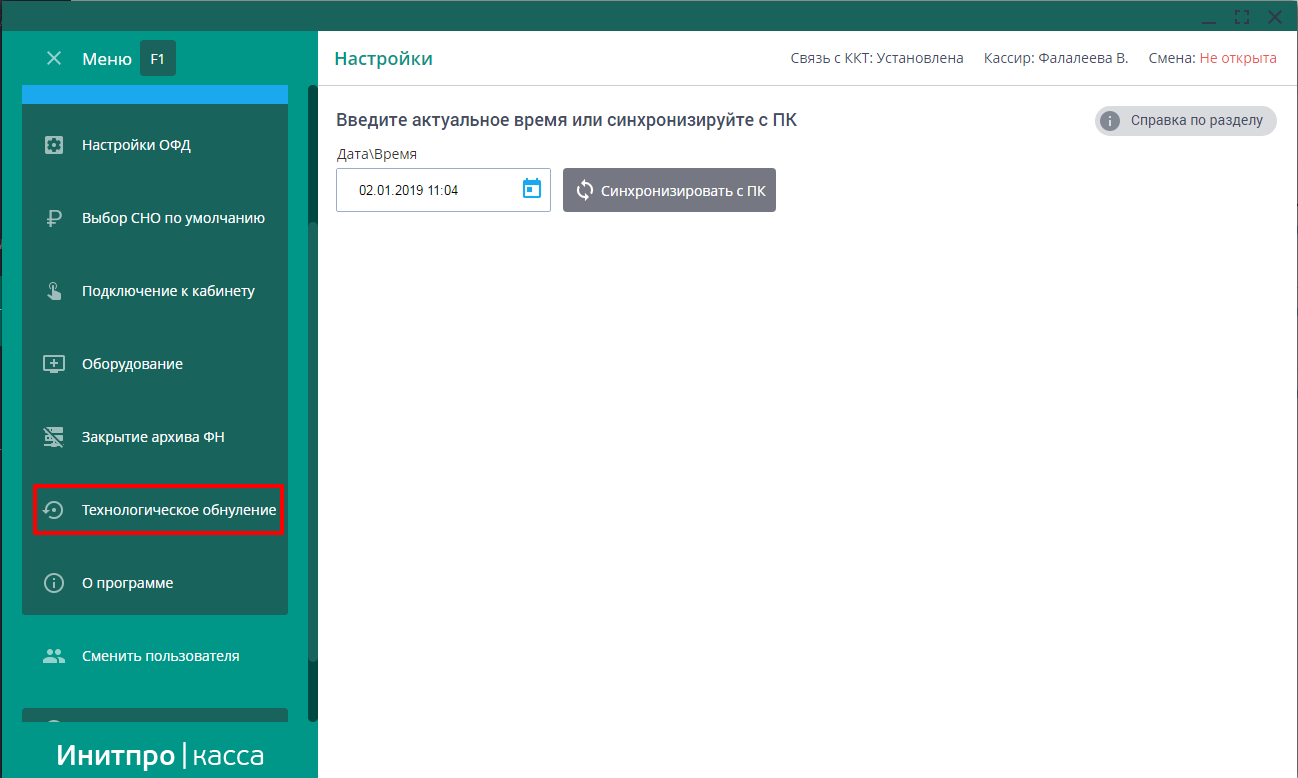This screenshot has height=778, width=1298.
Task: Click Связь с ККТ: Установлена status
Action: click(877, 58)
